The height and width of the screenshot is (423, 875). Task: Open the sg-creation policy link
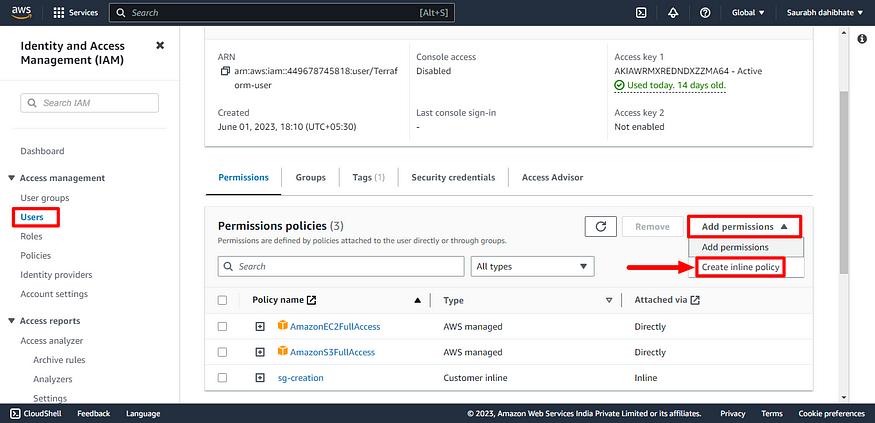[301, 378]
